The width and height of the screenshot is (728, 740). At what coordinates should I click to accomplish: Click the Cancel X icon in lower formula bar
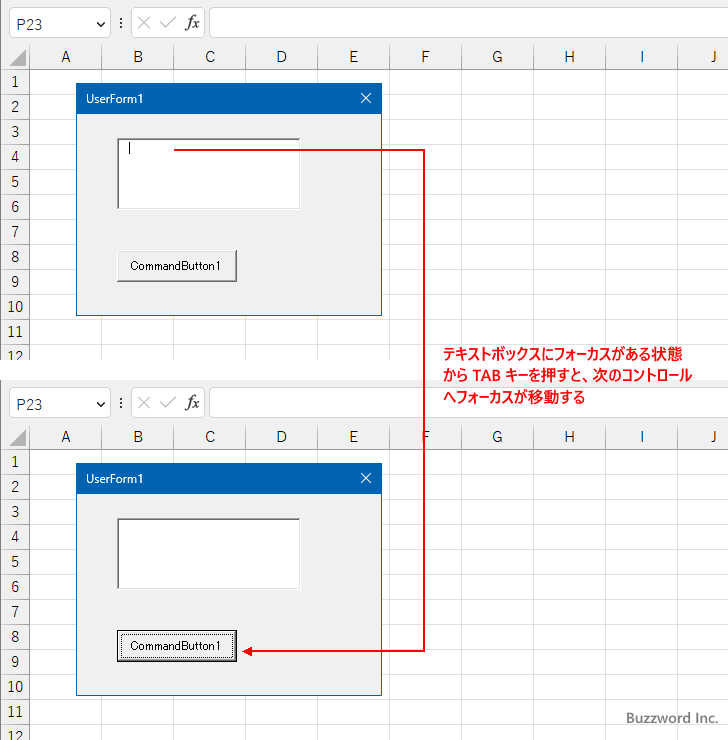[x=144, y=403]
